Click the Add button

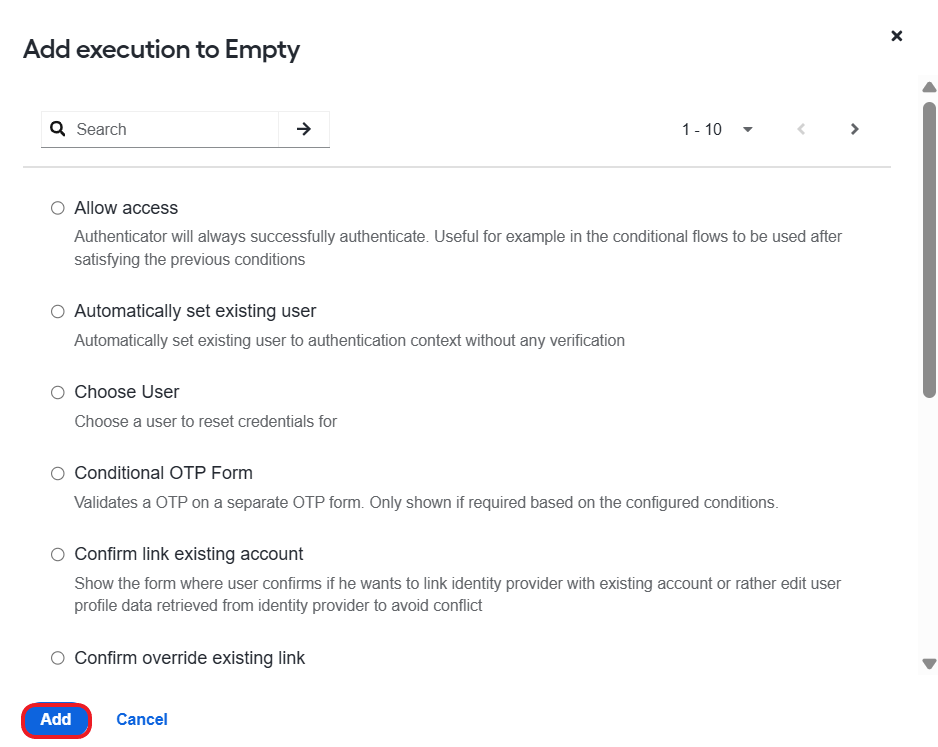(x=56, y=719)
